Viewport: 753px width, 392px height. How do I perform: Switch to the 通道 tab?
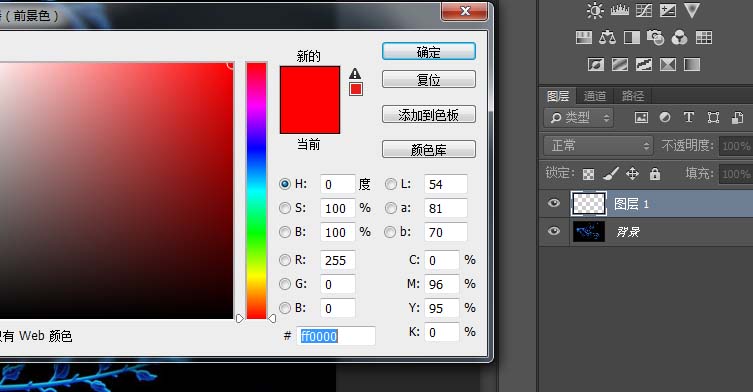(x=595, y=96)
